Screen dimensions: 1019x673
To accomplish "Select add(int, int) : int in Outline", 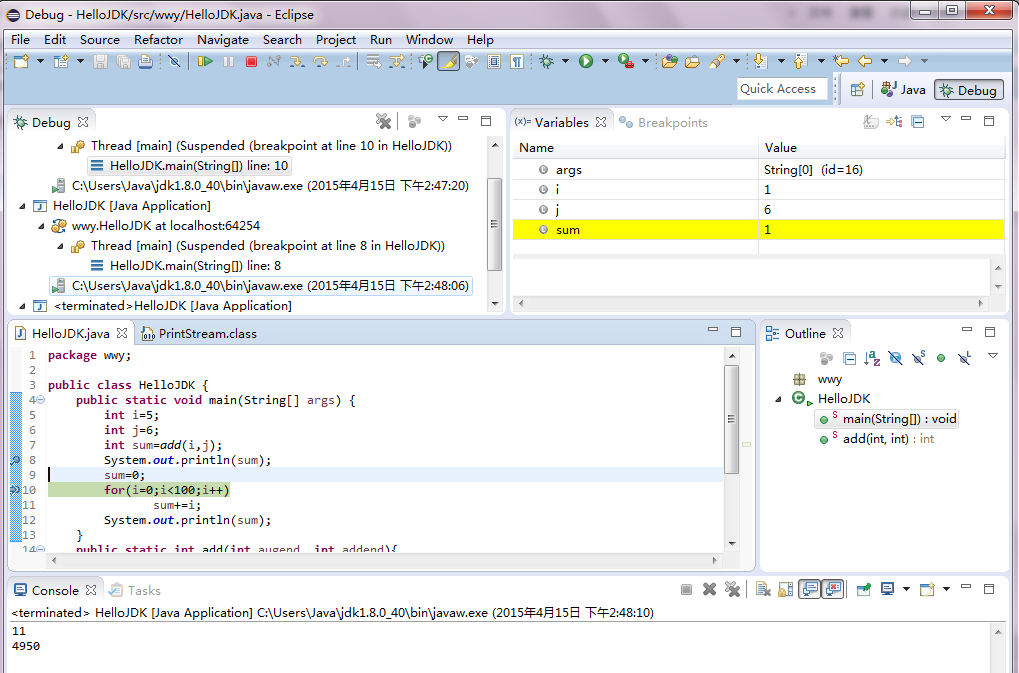I will click(x=877, y=439).
